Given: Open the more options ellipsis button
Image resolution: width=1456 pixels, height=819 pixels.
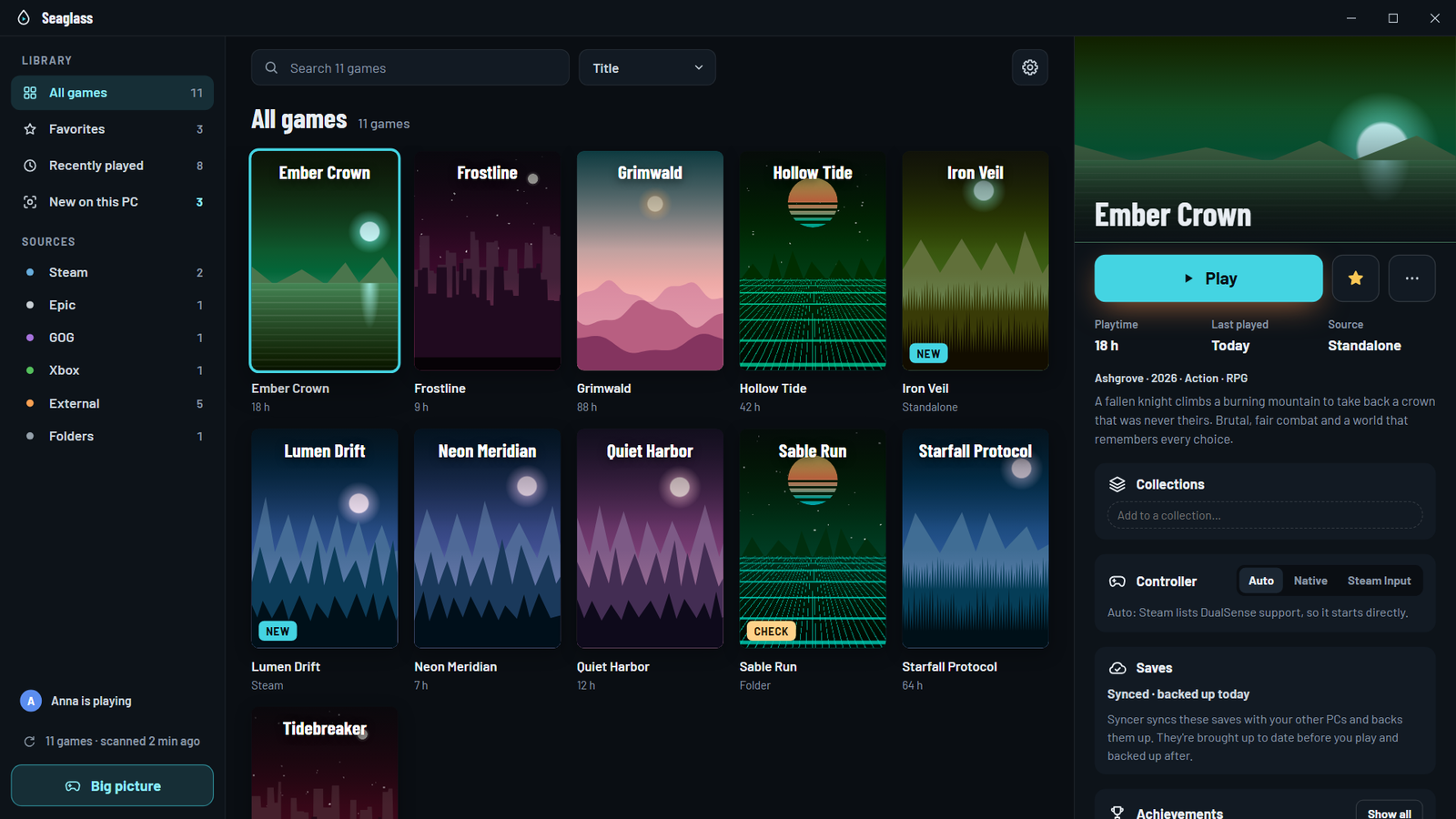Looking at the screenshot, I should 1411,278.
